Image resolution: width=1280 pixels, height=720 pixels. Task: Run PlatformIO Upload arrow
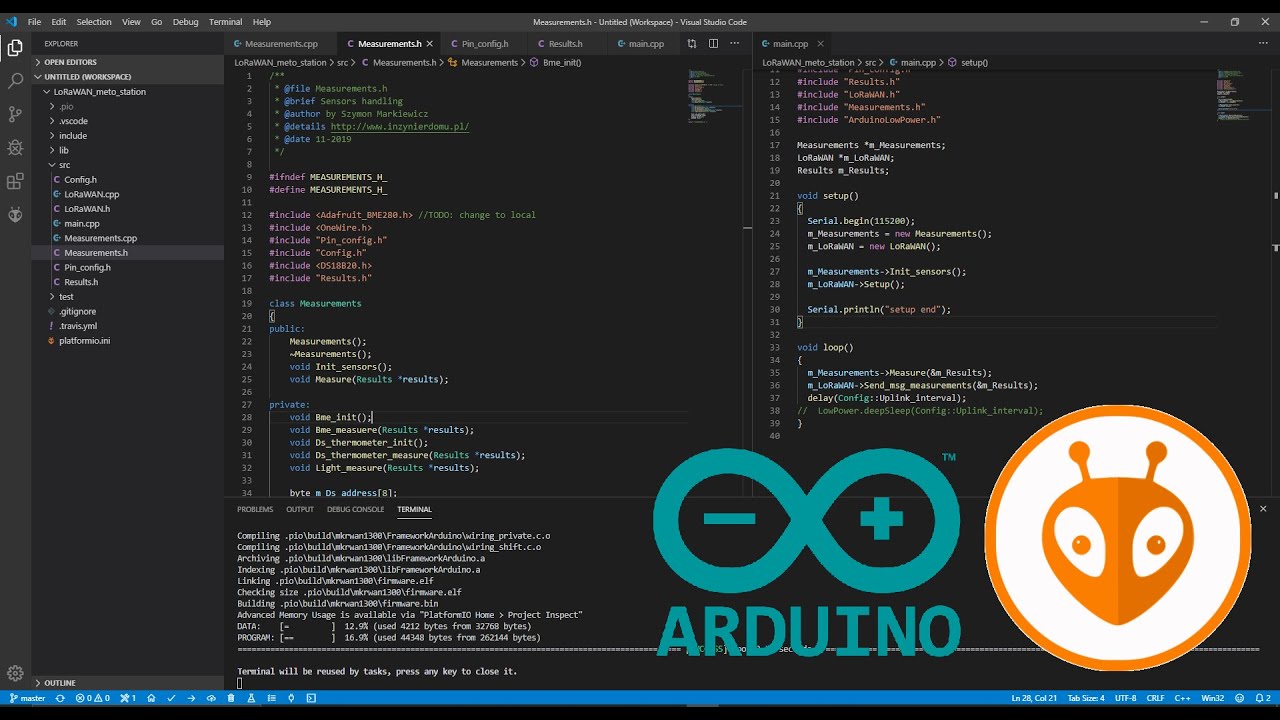click(x=191, y=698)
